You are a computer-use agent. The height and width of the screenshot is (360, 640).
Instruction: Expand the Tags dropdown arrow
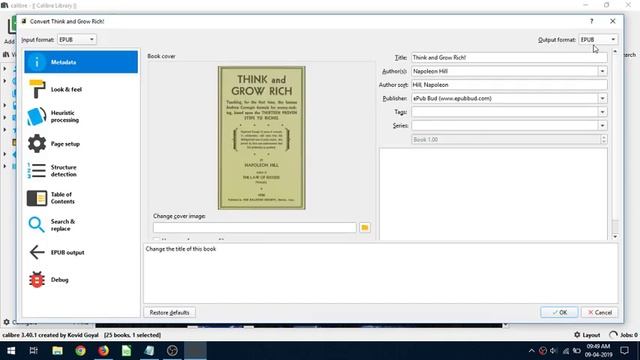(x=602, y=112)
